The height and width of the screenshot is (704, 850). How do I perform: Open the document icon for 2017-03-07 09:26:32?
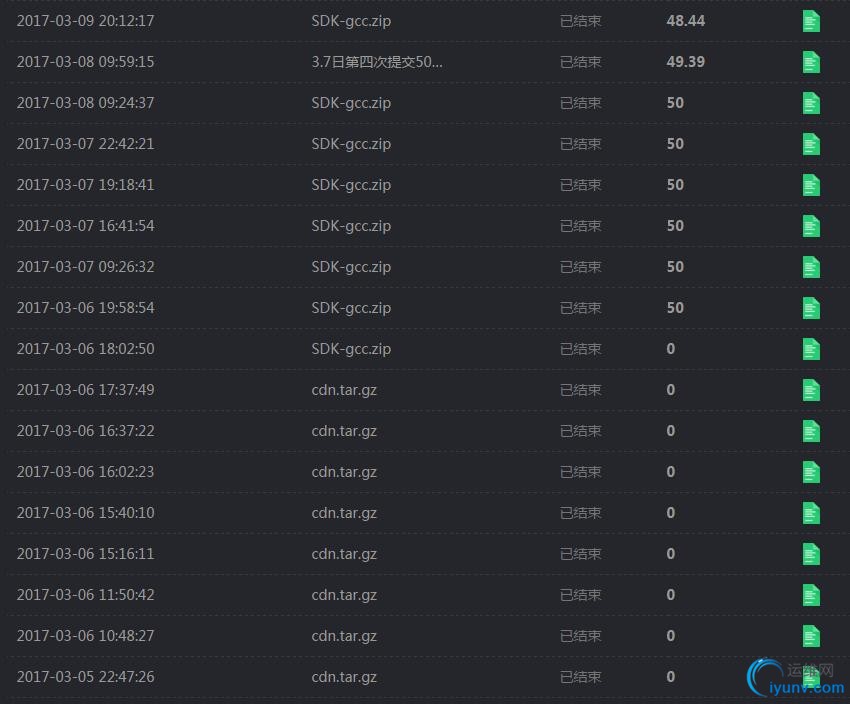[x=811, y=267]
